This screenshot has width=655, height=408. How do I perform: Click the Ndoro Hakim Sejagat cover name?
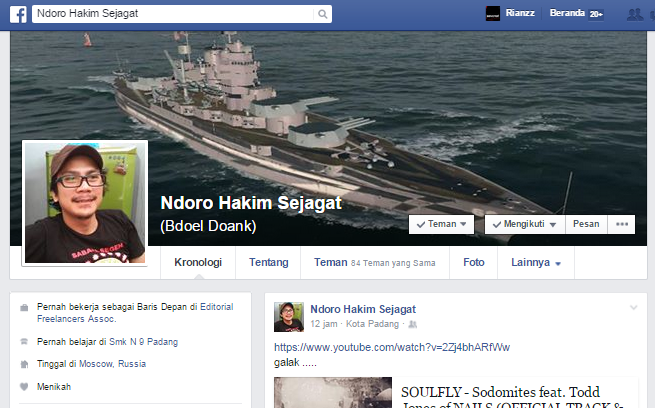pos(251,203)
